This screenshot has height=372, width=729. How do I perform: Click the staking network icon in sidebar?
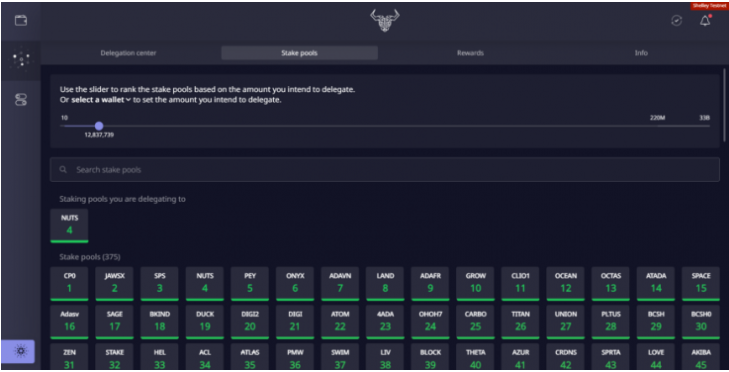(21, 60)
